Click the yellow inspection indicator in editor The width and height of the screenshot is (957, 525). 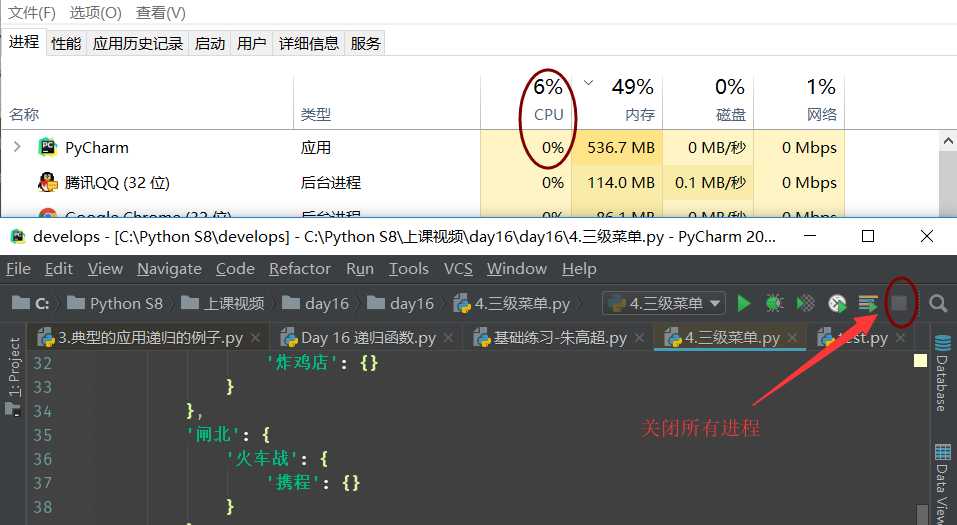920,361
